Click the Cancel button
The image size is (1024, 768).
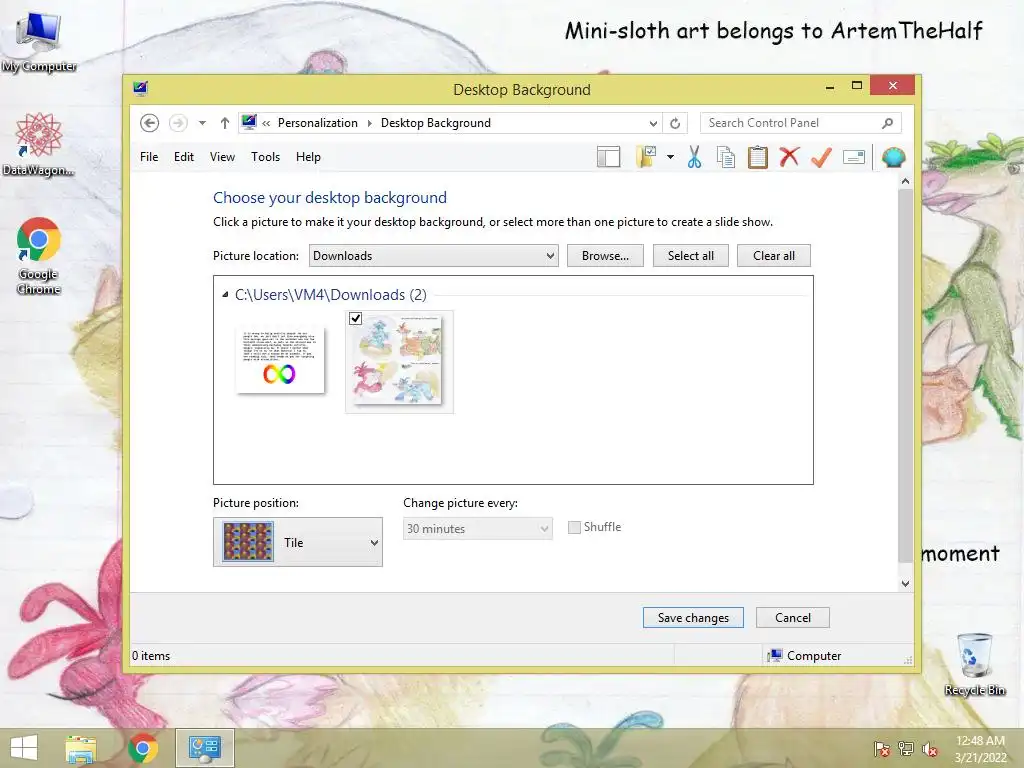793,618
